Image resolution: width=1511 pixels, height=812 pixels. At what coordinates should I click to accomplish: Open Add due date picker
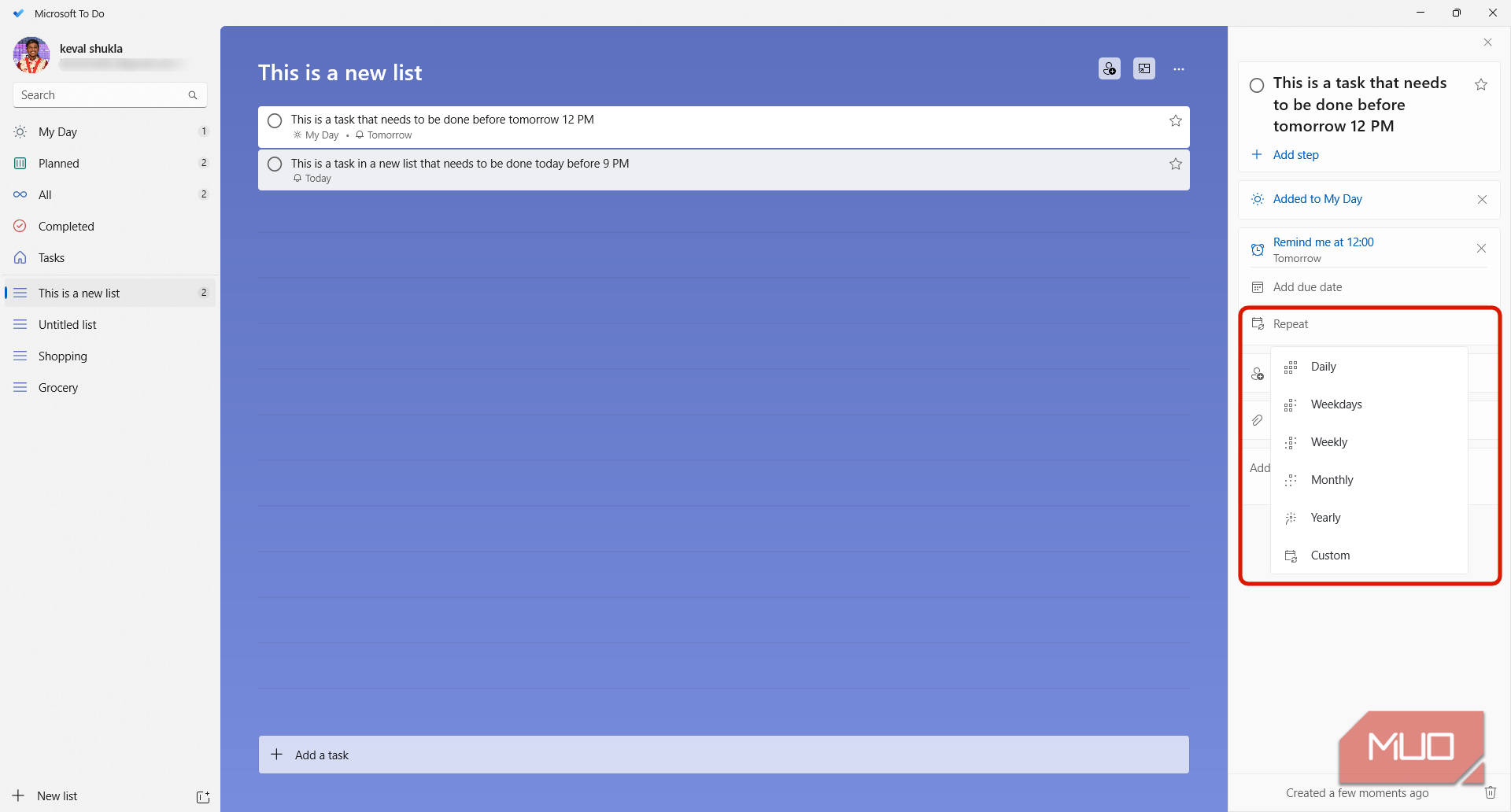pos(1369,287)
